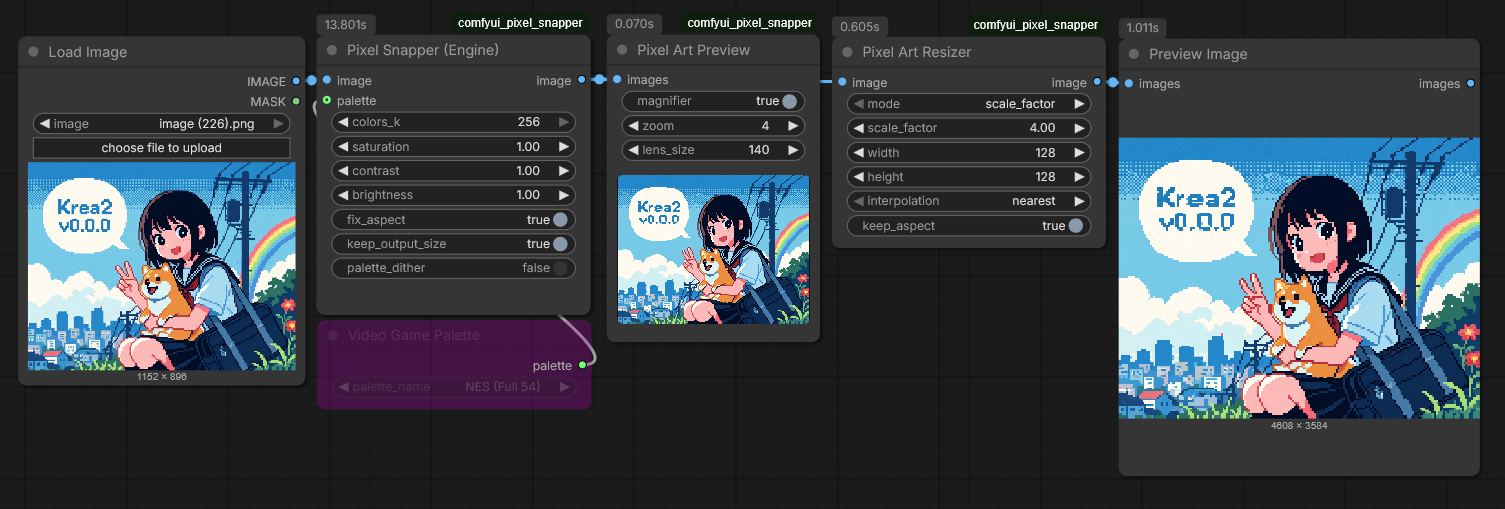Click the Pixel Art Preview thumbnail image
This screenshot has height=509, width=1505.
714,250
